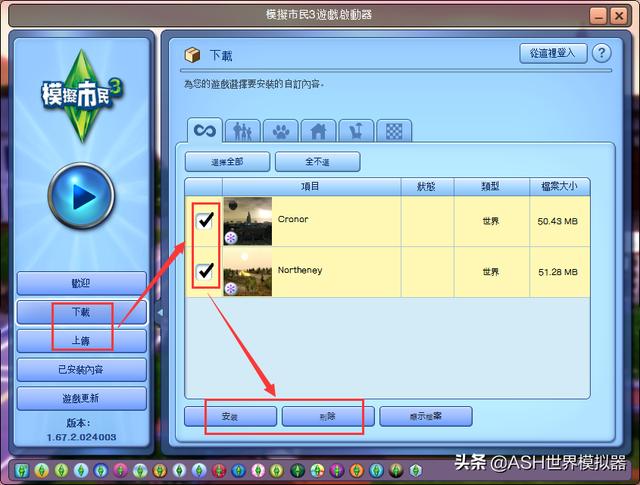
Task: Uncheck the Cronor world checkbox
Action: [x=204, y=221]
